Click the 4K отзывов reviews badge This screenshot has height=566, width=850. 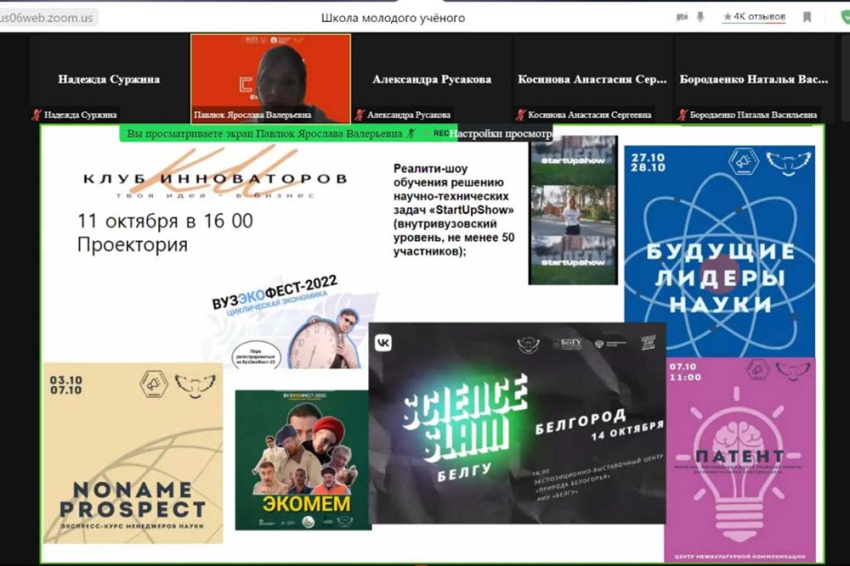click(755, 17)
